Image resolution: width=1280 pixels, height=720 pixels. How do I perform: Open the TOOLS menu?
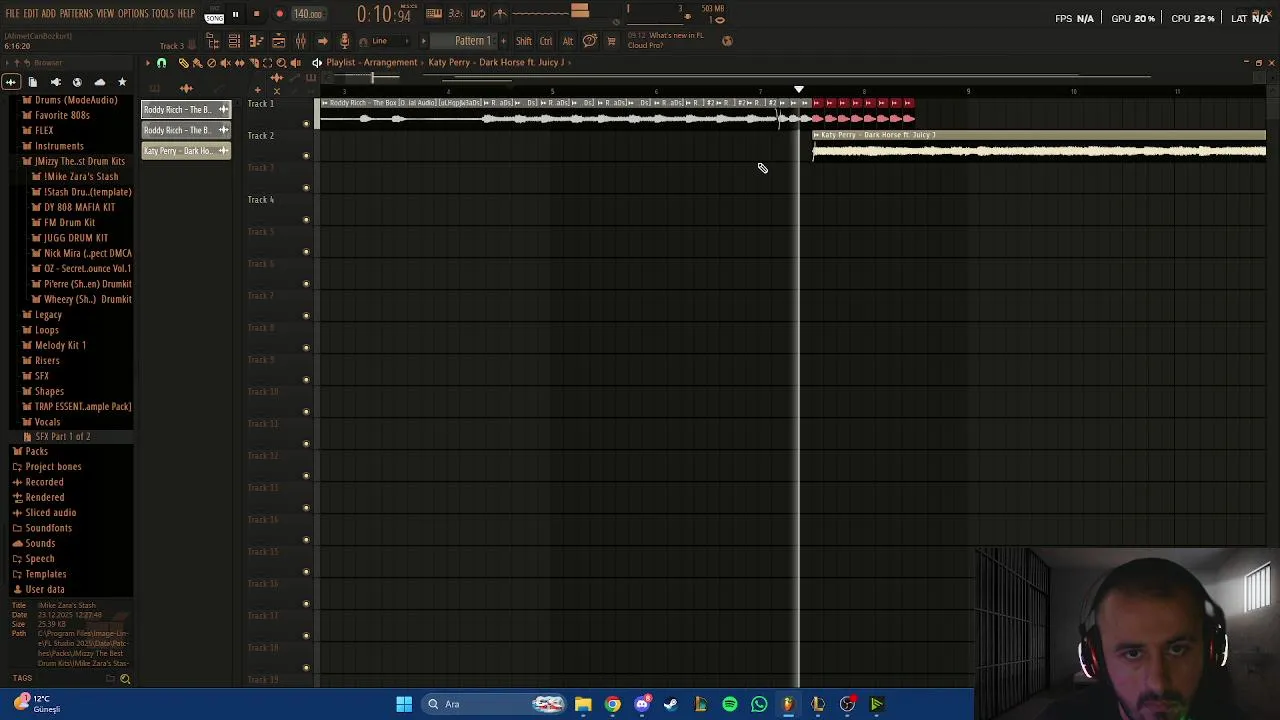pos(163,14)
